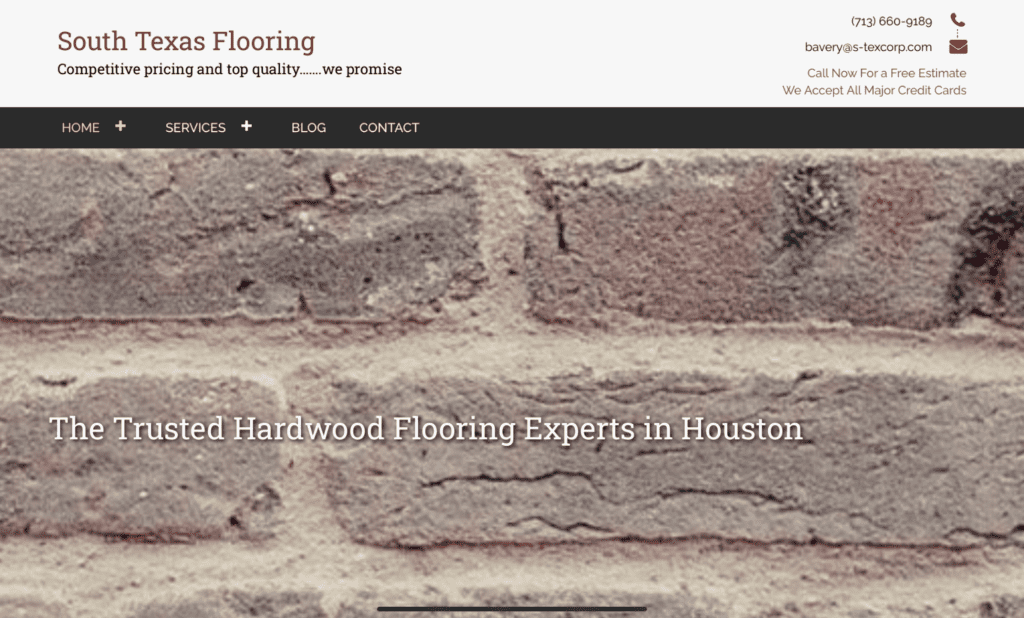1024x618 pixels.
Task: Click "Call Now For a Free Estimate" text
Action: (886, 73)
